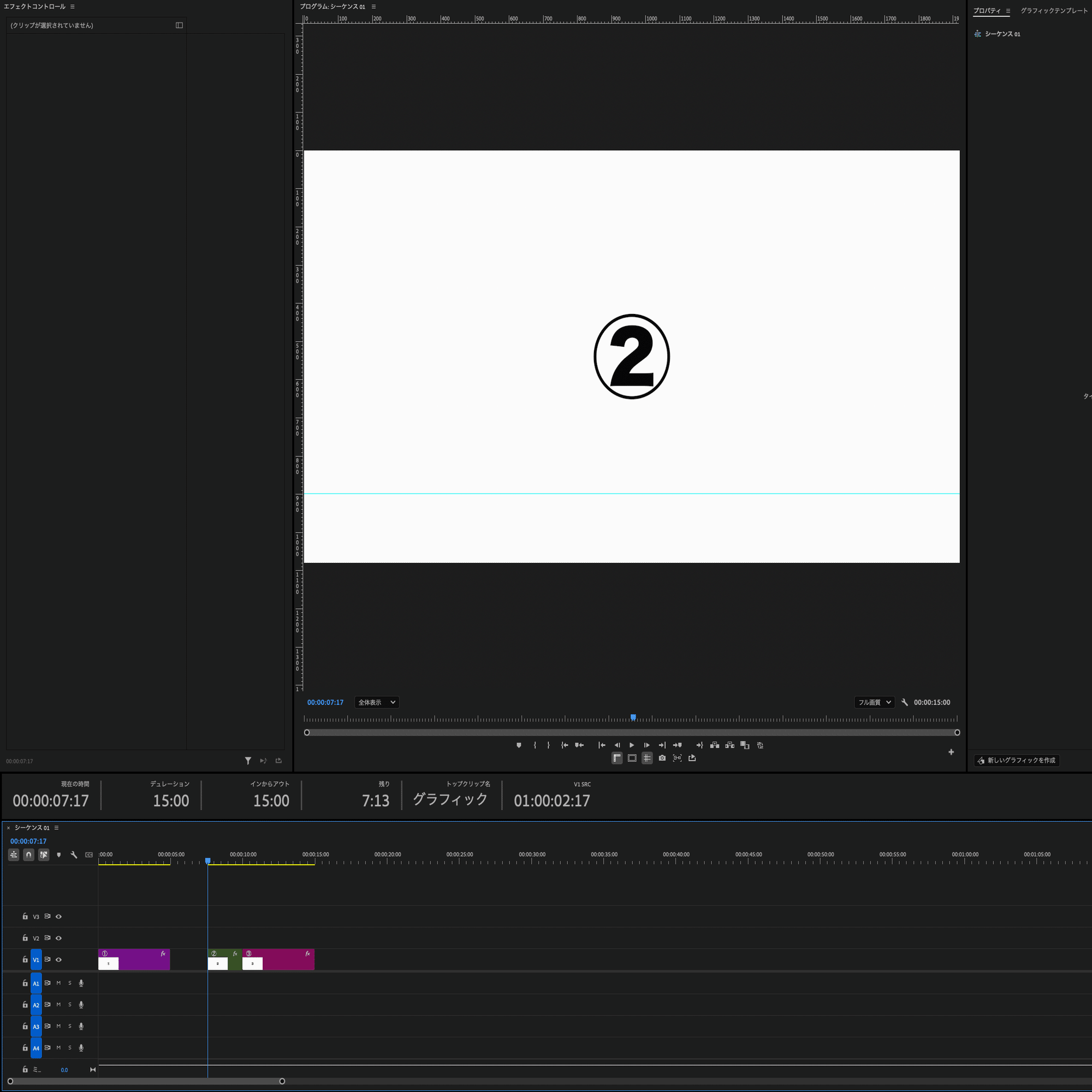Click Go to In point icon
1092x1092 pixels.
[564, 745]
